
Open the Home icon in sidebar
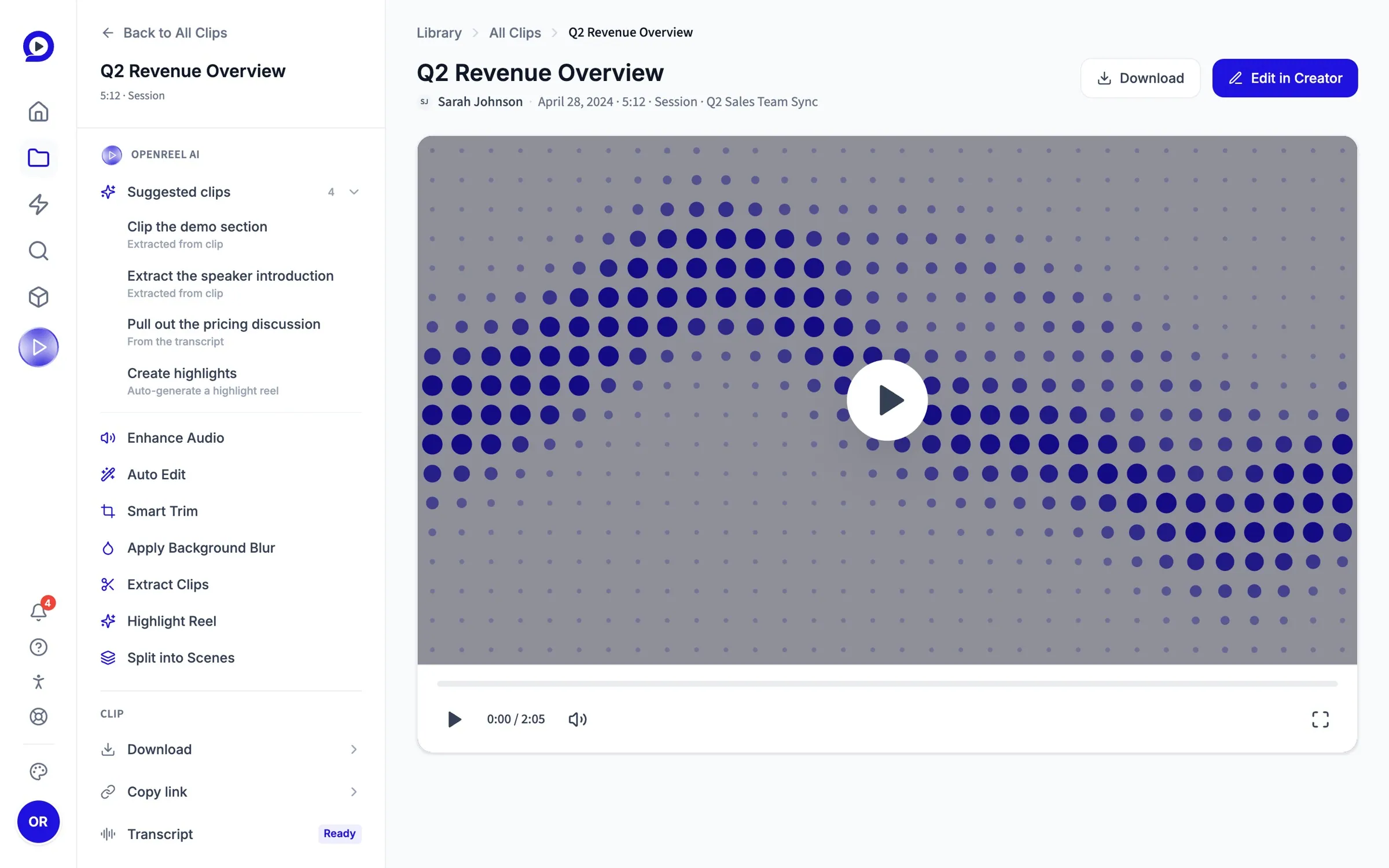[x=38, y=112]
